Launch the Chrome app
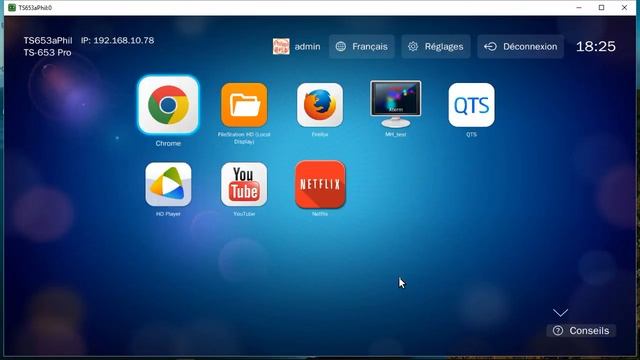640x360 pixels. (x=168, y=105)
